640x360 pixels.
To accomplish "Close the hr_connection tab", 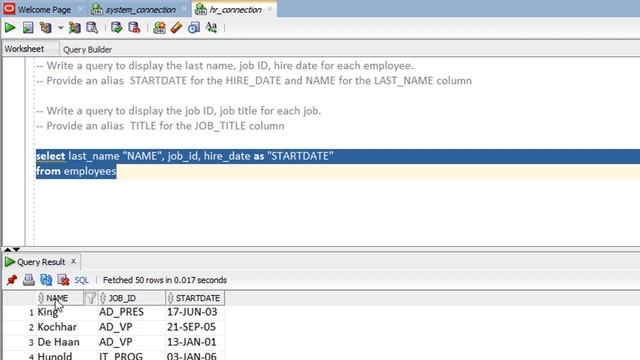I will [x=269, y=9].
